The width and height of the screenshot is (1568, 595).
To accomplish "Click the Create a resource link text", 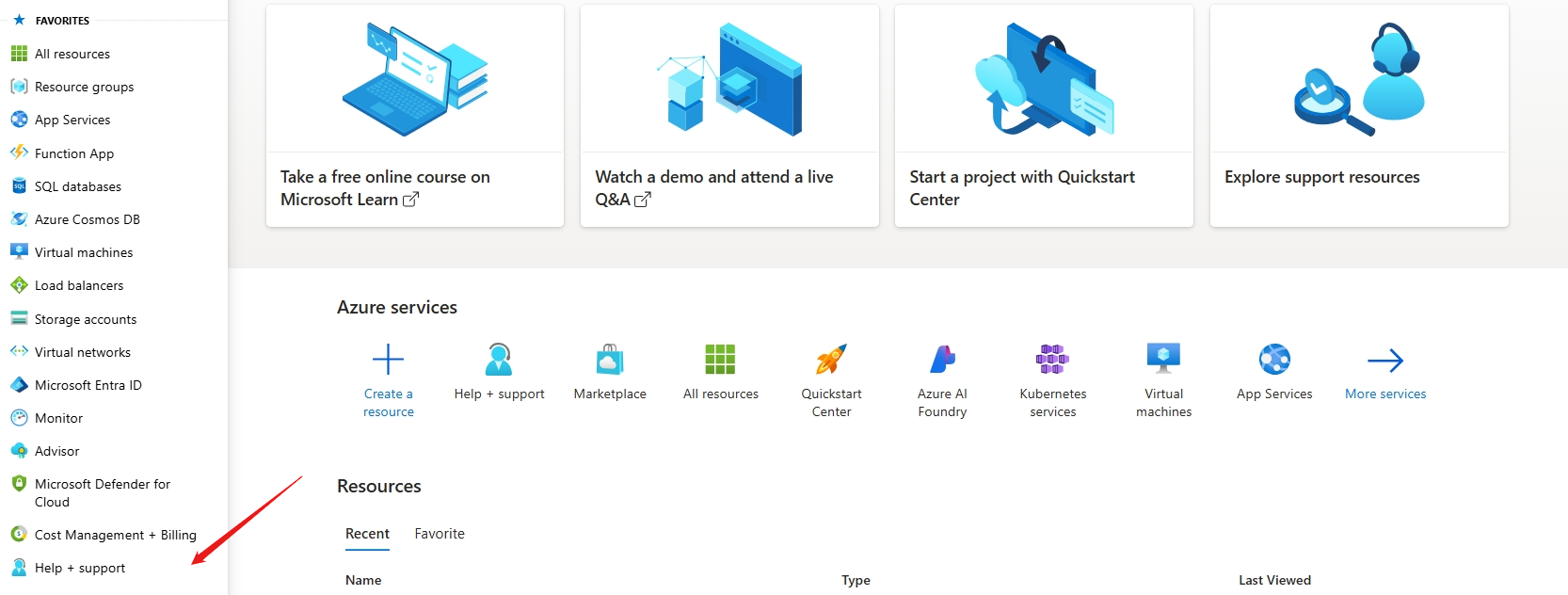I will pyautogui.click(x=389, y=403).
